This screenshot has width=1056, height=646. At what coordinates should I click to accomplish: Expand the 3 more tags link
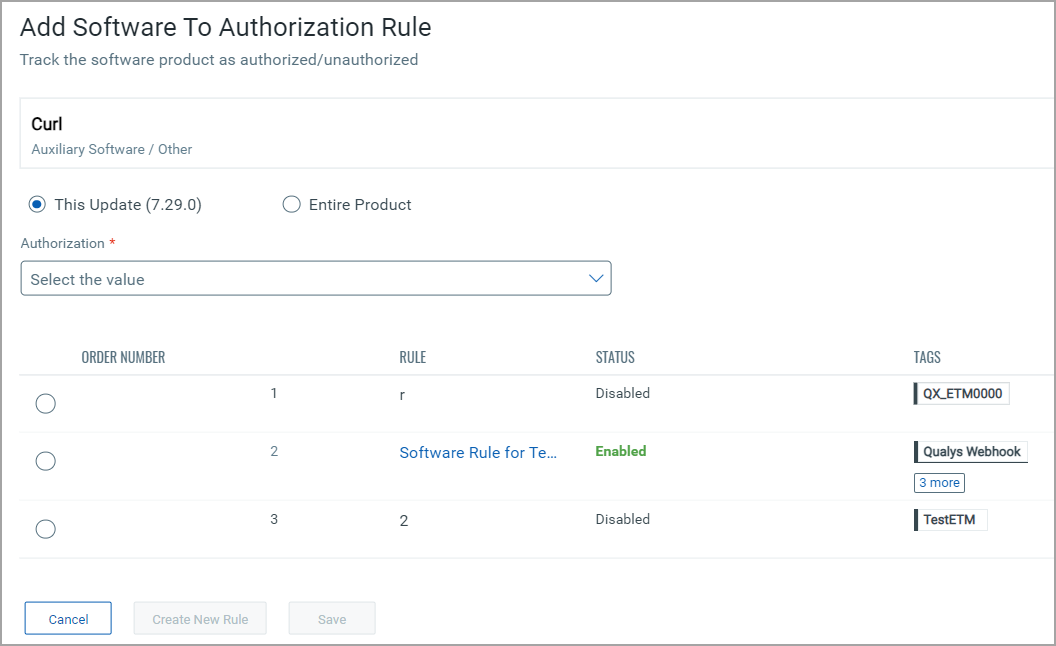[939, 483]
